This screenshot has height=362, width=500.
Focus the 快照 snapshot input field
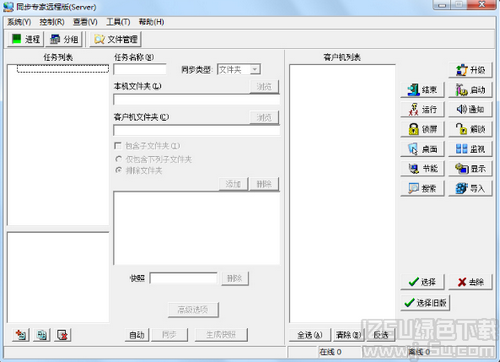point(183,278)
